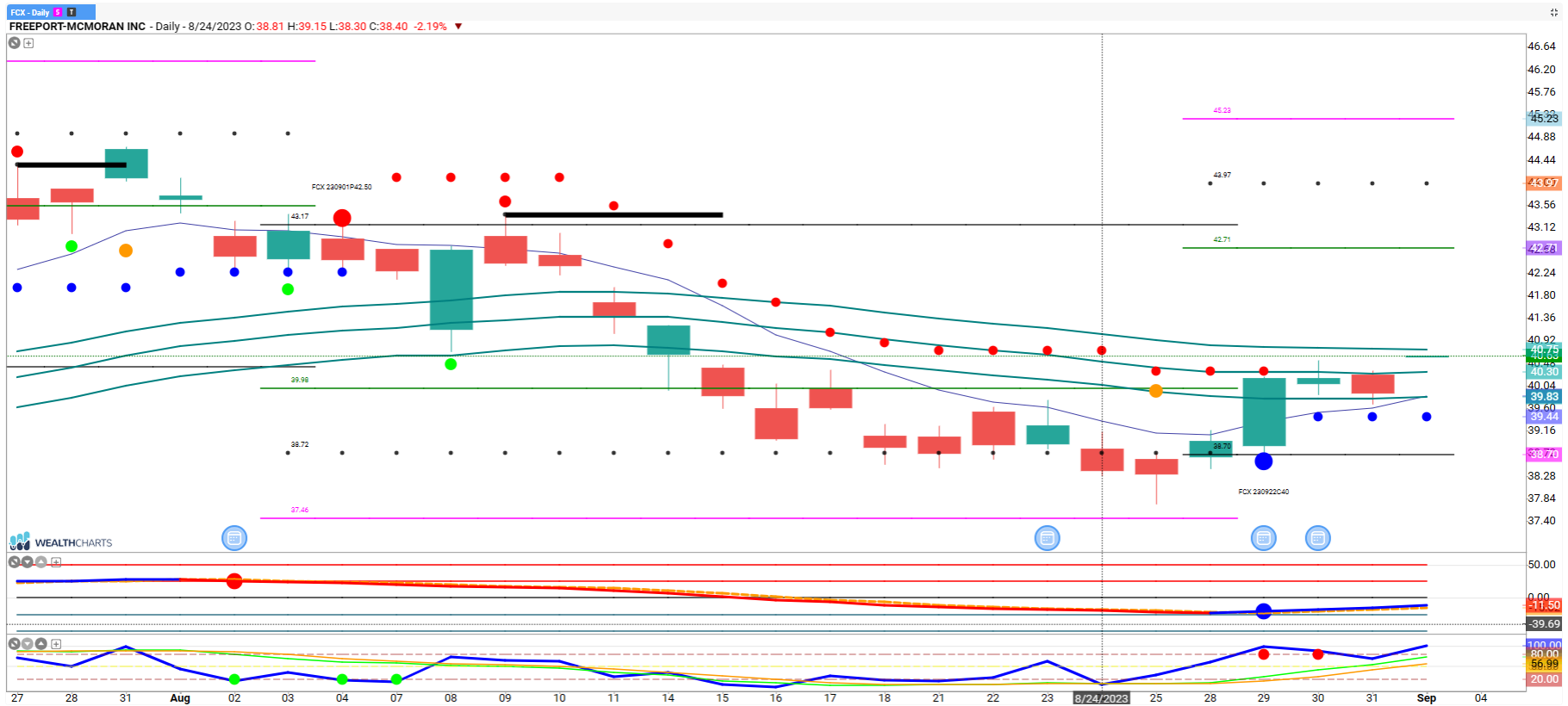Image resolution: width=1568 pixels, height=706 pixels.
Task: Click the middle indicator panel circle-slash icon
Action: coord(14,562)
